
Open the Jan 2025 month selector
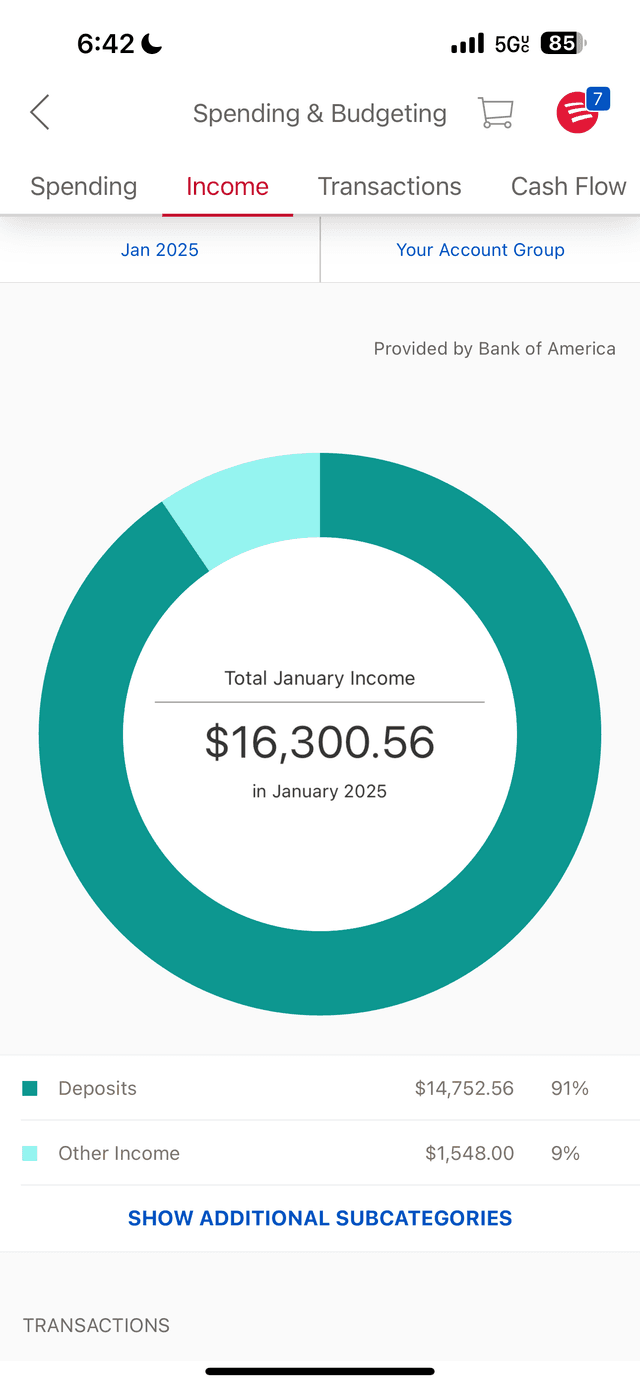(x=159, y=249)
